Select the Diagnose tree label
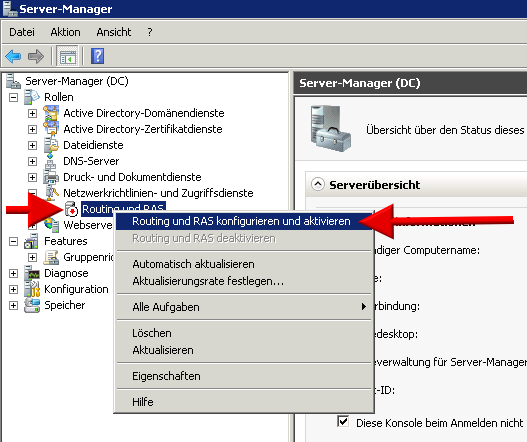This screenshot has height=442, width=527. (66, 273)
